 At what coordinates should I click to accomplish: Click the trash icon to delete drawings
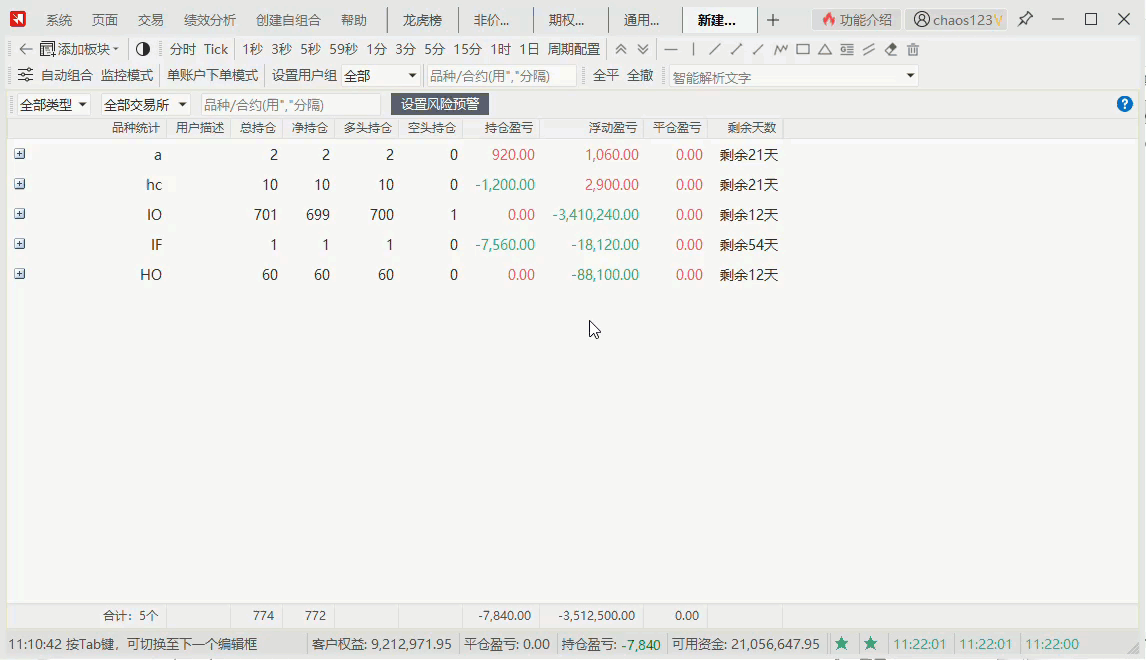pyautogui.click(x=913, y=48)
